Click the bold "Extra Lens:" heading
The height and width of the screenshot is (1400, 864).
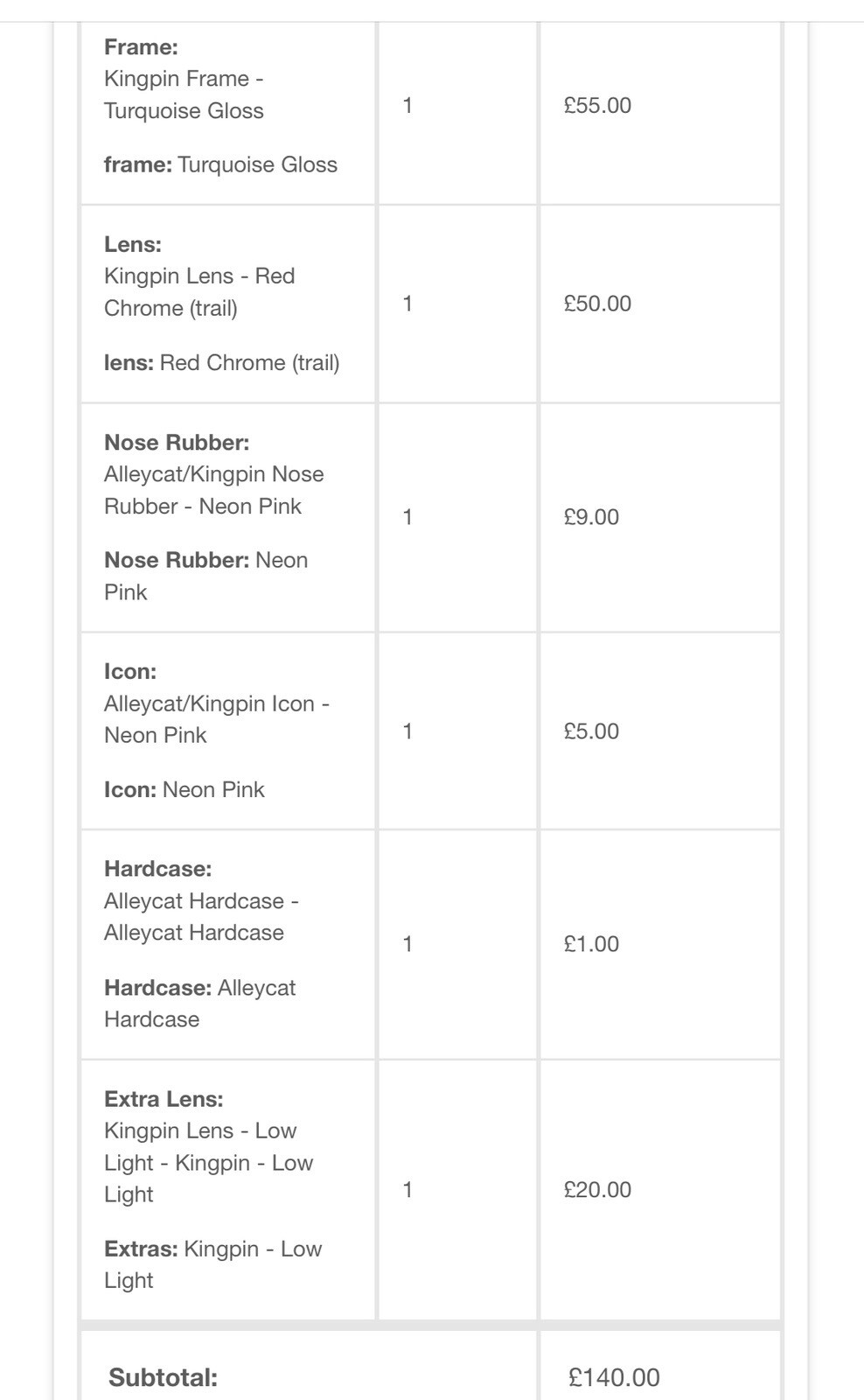[164, 1099]
